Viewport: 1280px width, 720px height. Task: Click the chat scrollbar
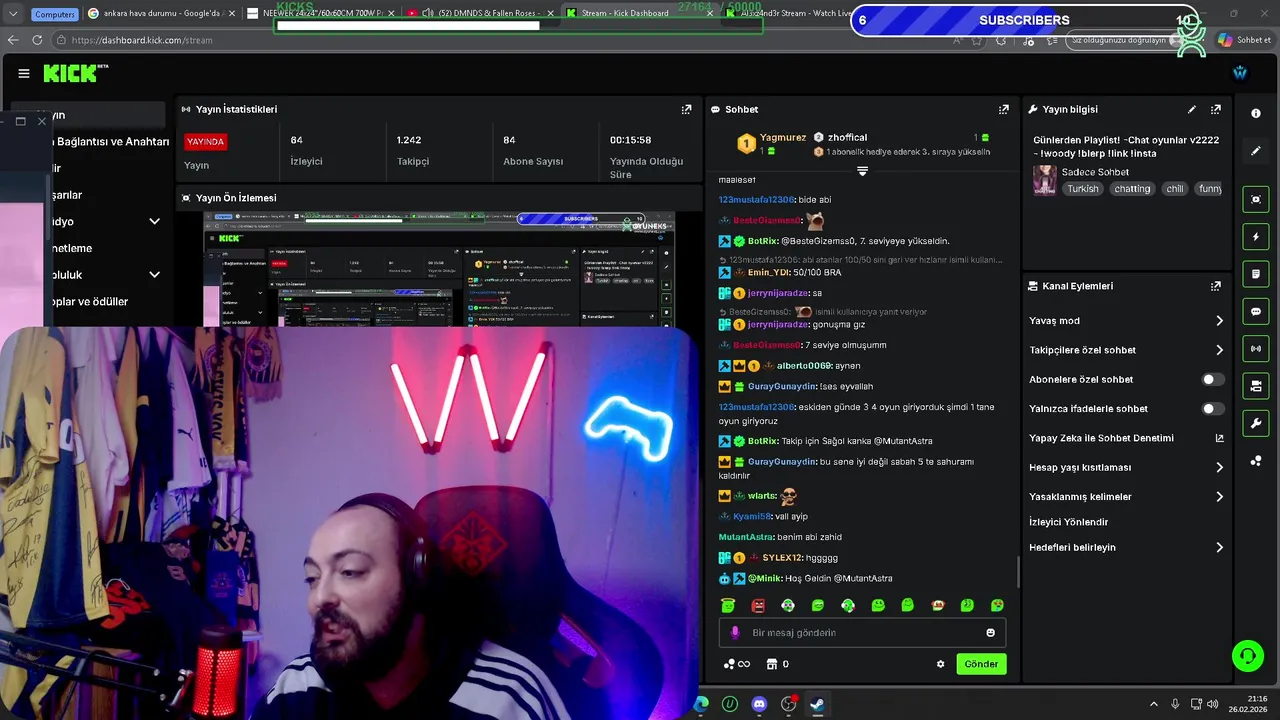click(x=1019, y=572)
